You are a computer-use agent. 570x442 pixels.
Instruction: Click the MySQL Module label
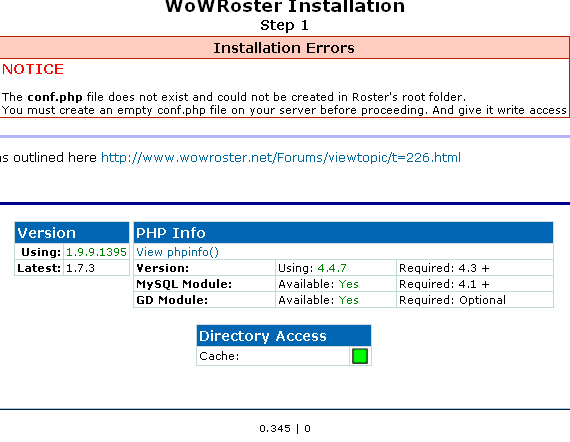click(184, 284)
